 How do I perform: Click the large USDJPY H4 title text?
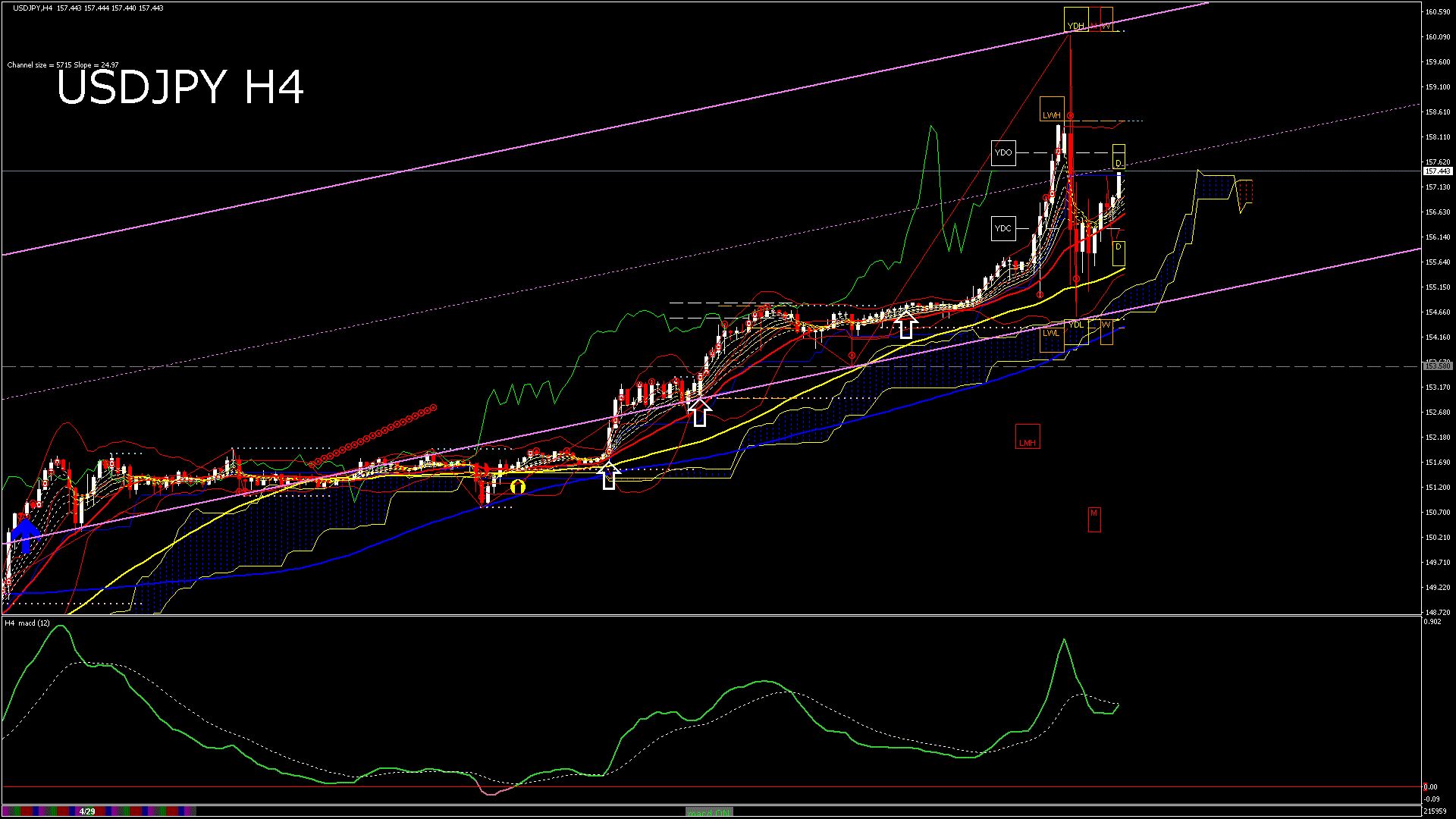click(x=180, y=87)
